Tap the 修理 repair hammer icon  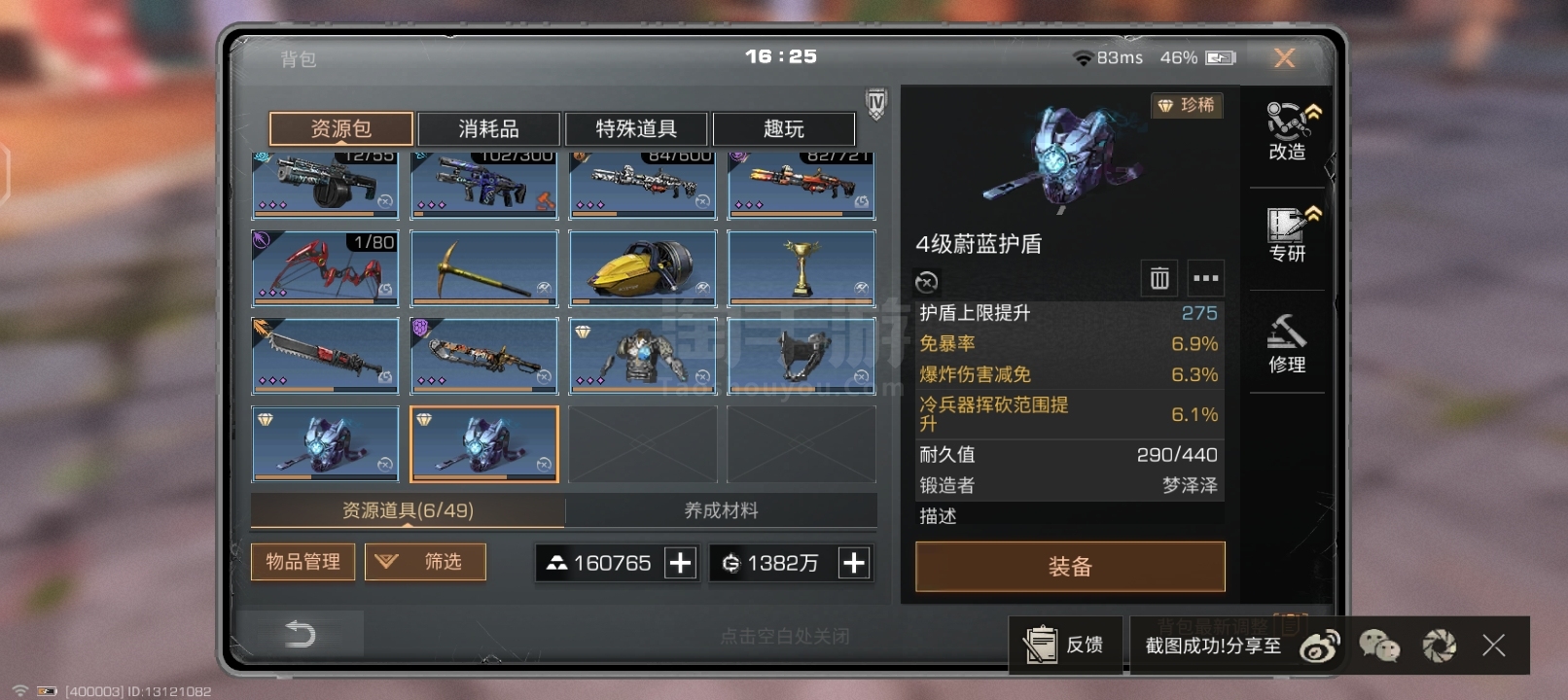1287,343
